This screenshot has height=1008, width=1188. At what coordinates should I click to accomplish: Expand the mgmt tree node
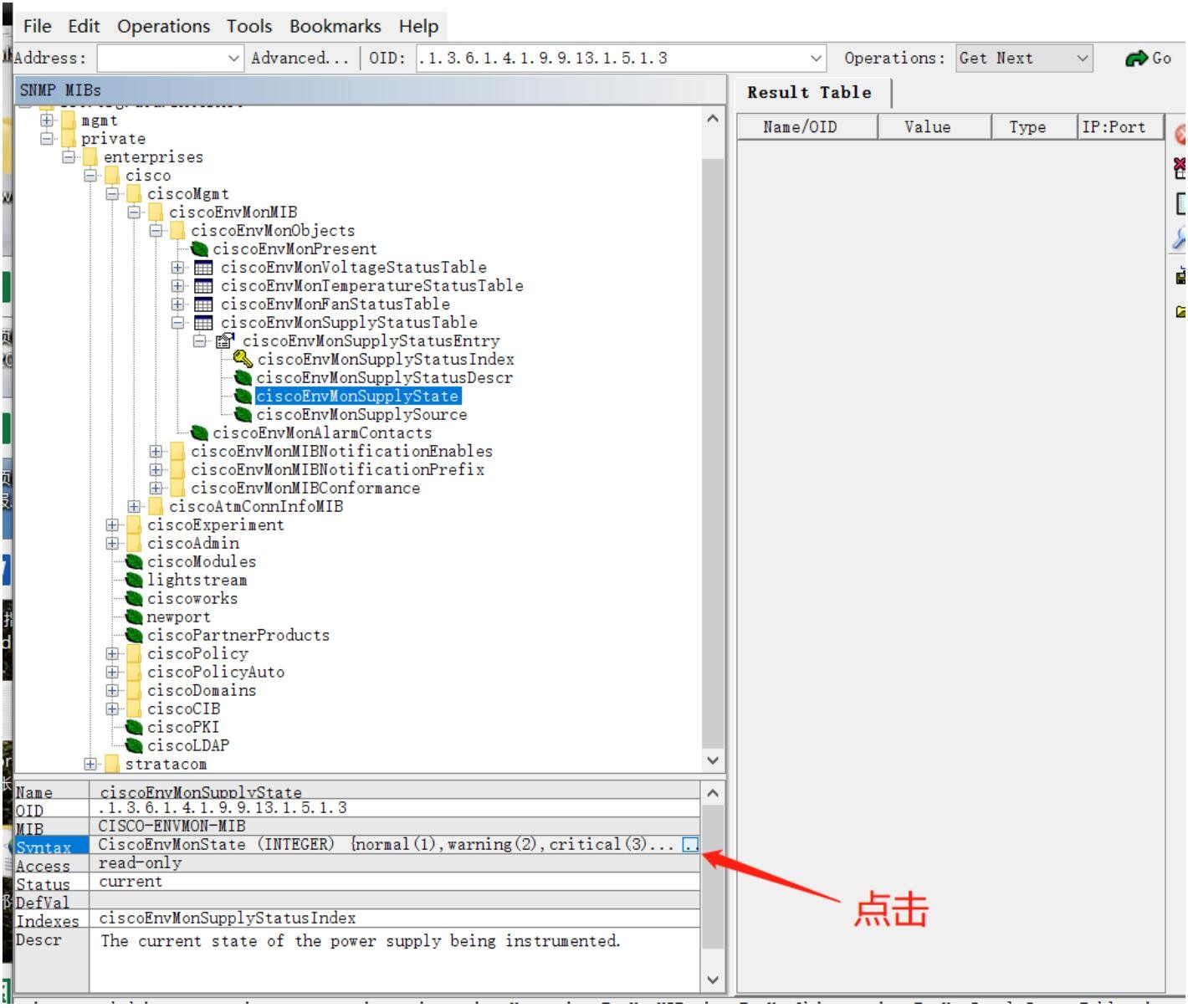(47, 120)
